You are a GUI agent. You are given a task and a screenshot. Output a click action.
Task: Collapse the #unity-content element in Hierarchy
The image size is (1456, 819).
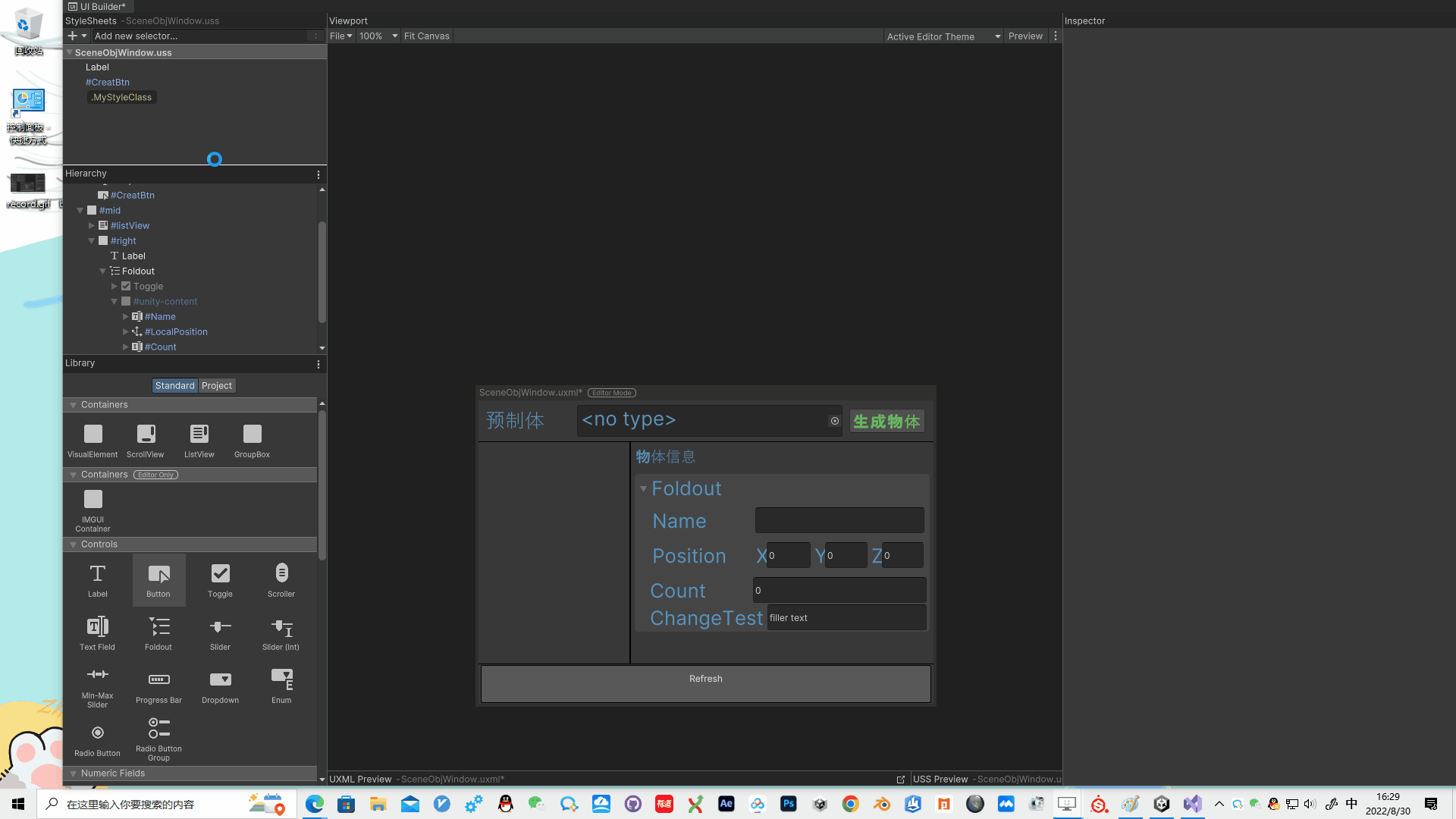coord(115,301)
